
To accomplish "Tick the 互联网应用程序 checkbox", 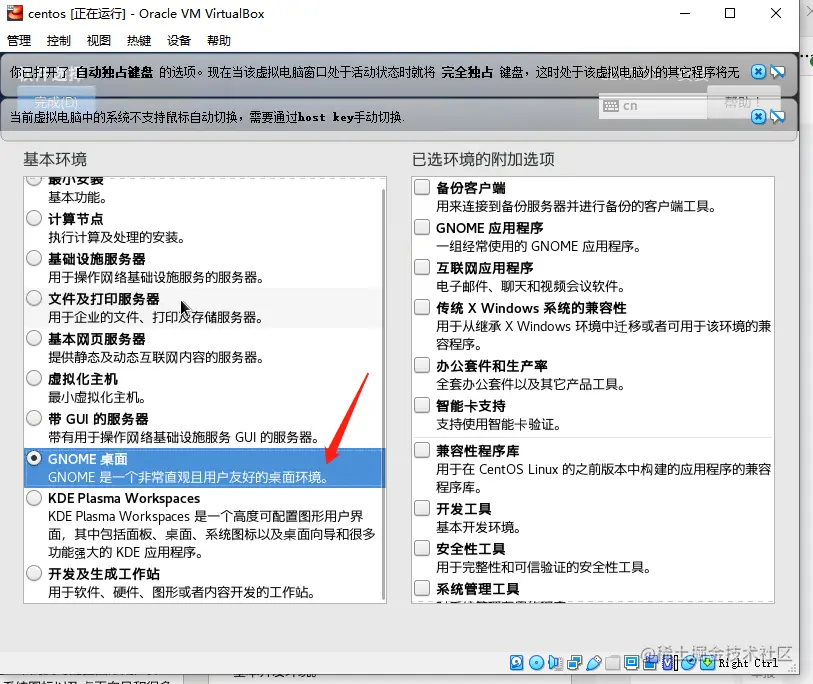I will point(422,267).
